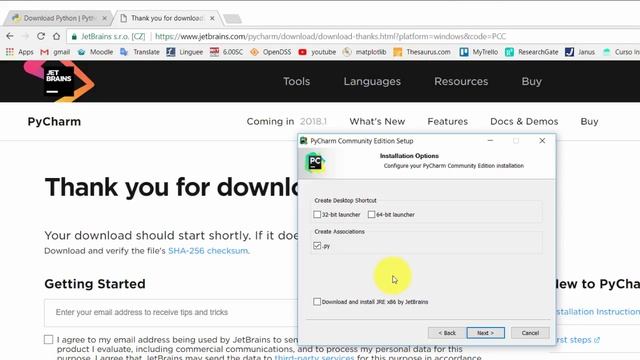Screen dimensions: 640x360
Task: Open the Thesaurus.com bookmark
Action: tap(422, 52)
